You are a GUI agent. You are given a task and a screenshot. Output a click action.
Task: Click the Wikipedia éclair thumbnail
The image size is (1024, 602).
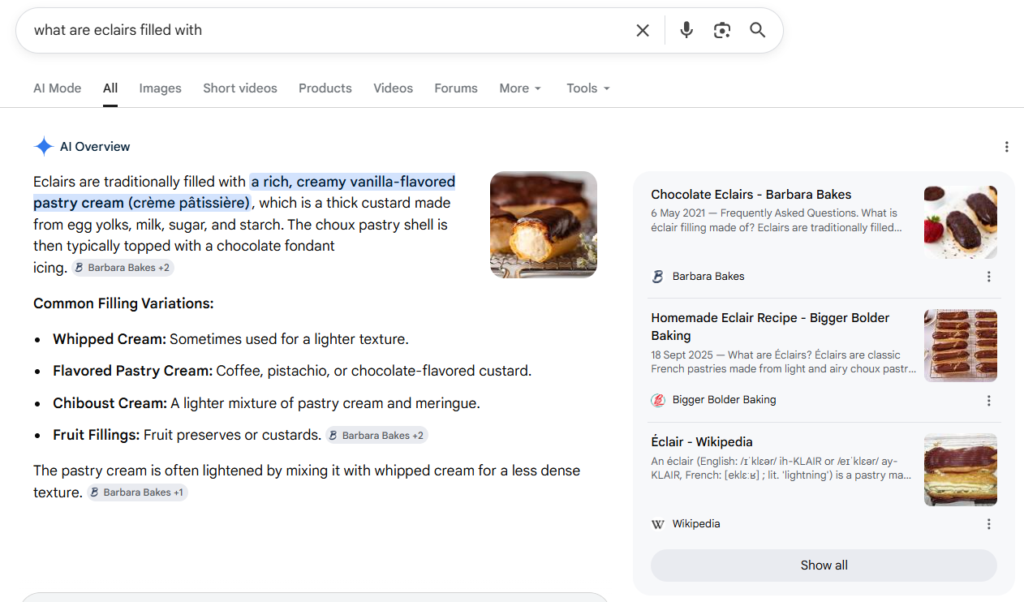(x=960, y=469)
